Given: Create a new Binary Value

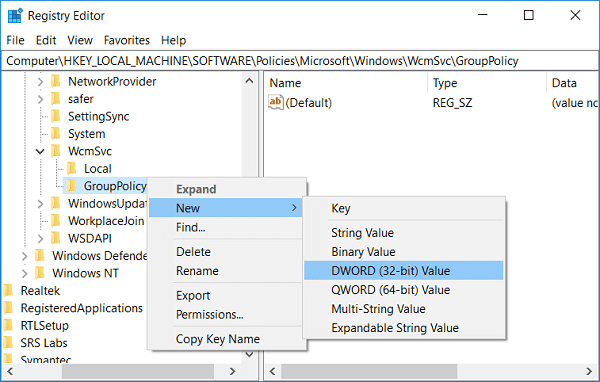Looking at the screenshot, I should point(404,251).
